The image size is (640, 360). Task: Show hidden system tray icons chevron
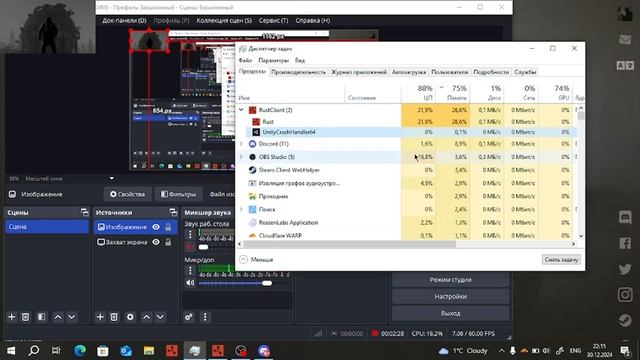pos(501,351)
